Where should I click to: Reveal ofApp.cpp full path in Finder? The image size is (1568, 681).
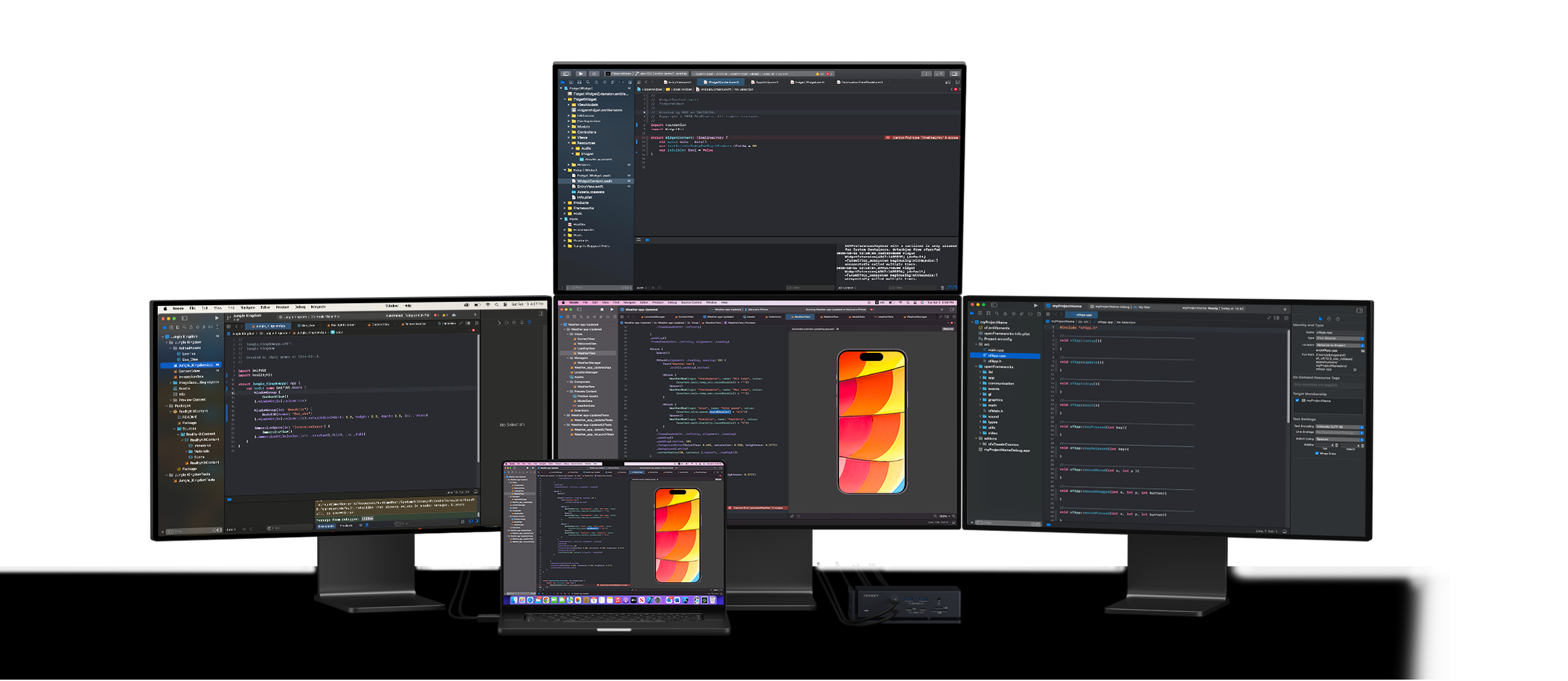click(x=1355, y=370)
